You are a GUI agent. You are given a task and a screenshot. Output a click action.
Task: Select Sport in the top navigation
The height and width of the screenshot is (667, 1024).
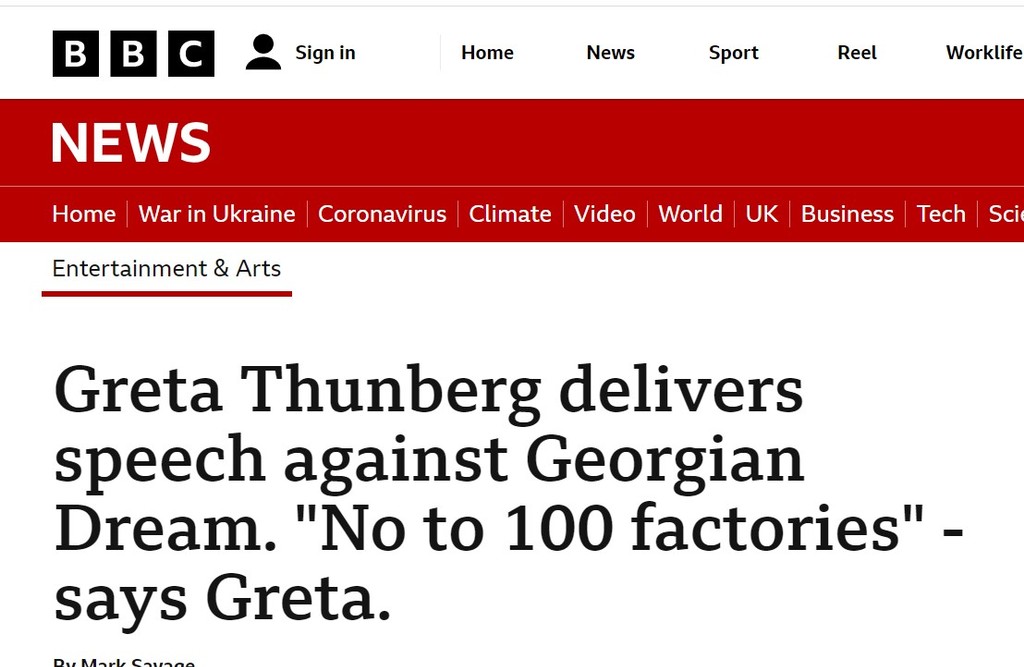[x=733, y=53]
